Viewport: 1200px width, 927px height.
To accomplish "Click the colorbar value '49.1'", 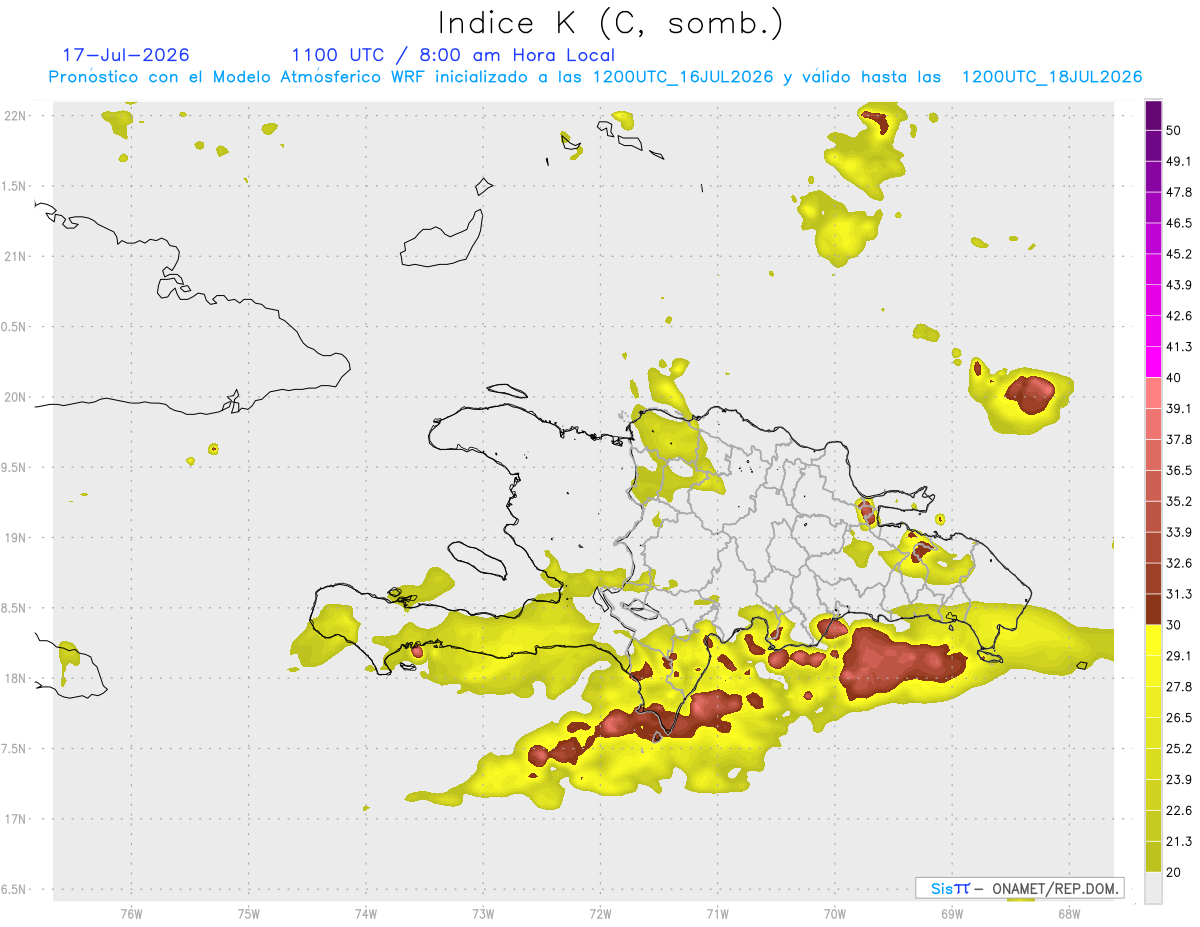I will (1179, 161).
